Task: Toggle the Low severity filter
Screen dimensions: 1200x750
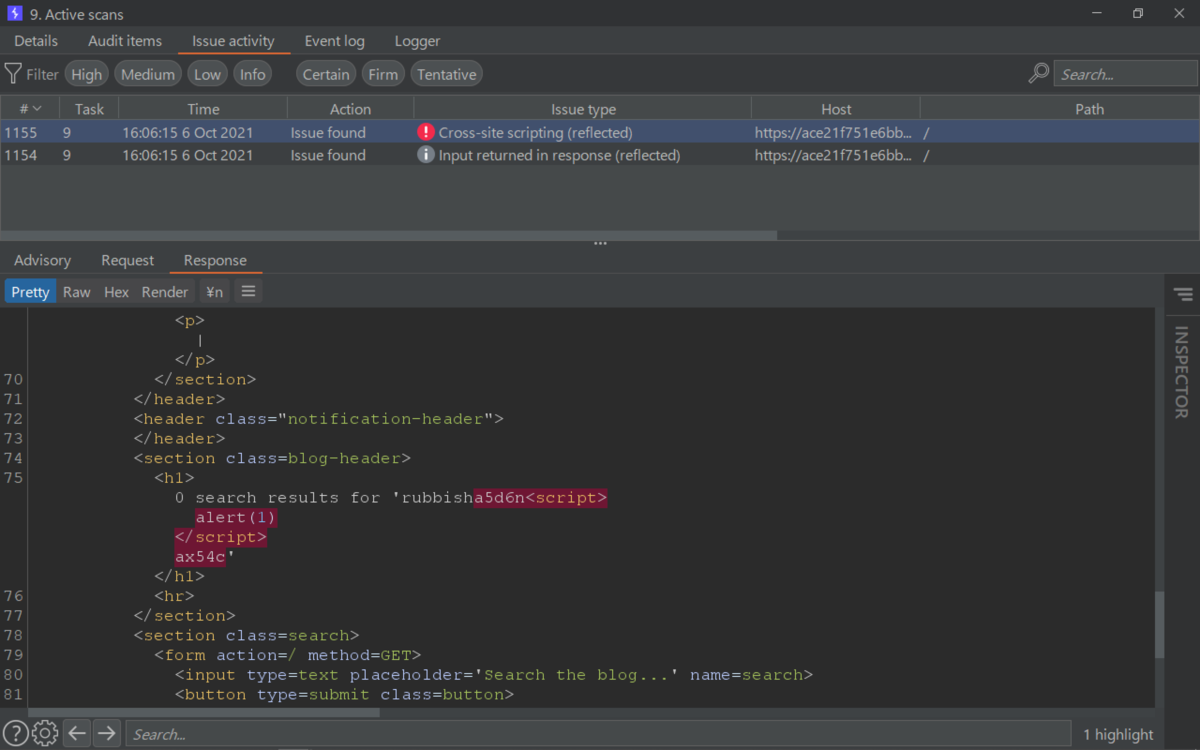Action: tap(208, 74)
